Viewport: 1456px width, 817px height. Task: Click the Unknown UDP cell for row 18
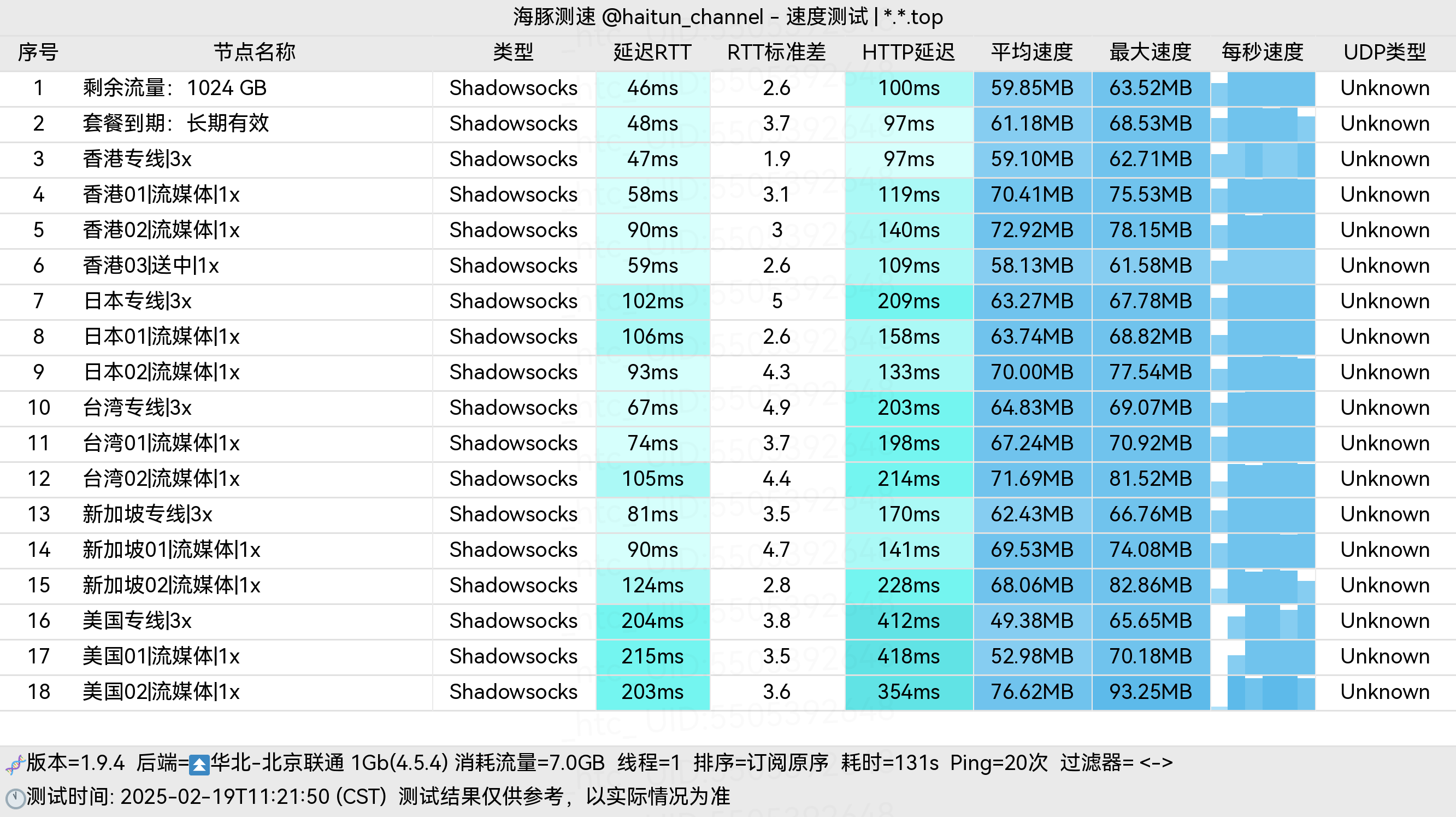tap(1385, 691)
